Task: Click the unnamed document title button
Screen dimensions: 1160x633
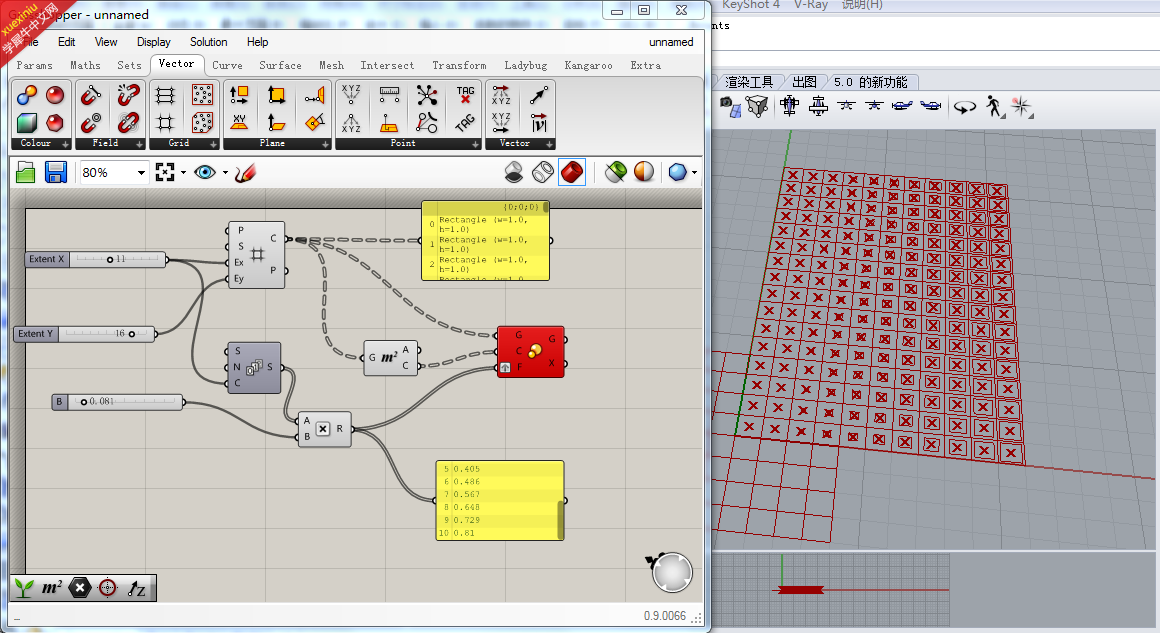Action: point(671,42)
